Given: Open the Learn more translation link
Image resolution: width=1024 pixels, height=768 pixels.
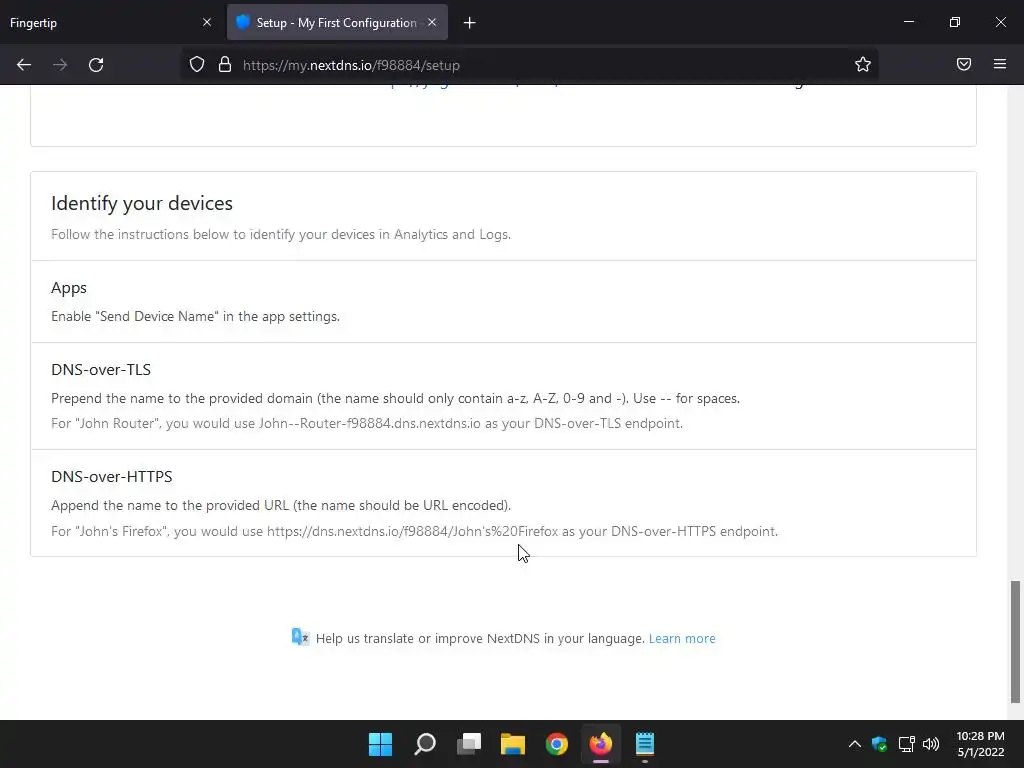Looking at the screenshot, I should click(682, 639).
